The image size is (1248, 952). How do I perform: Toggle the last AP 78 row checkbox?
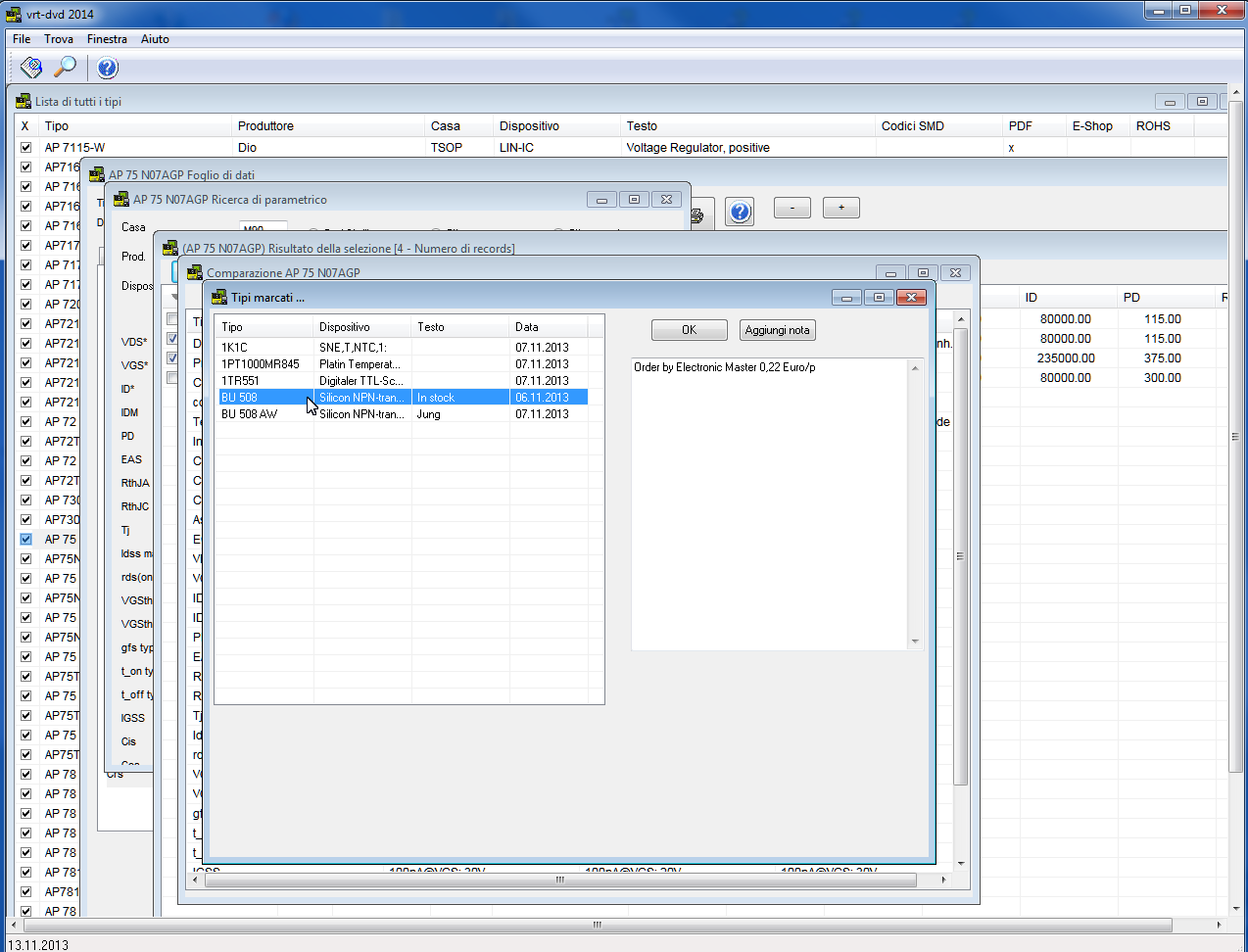click(x=25, y=911)
